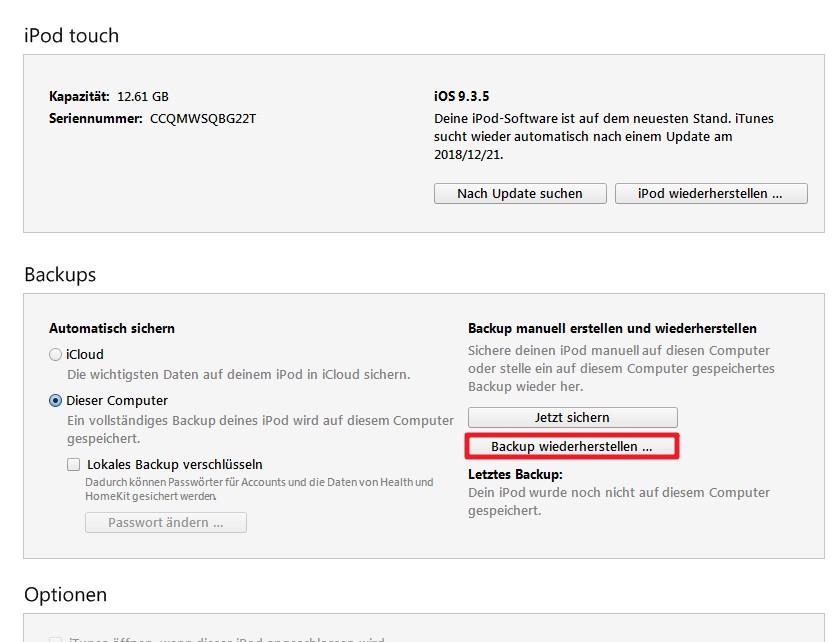Start backup with Jetzt sichern
Image resolution: width=832 pixels, height=642 pixels.
(x=573, y=418)
